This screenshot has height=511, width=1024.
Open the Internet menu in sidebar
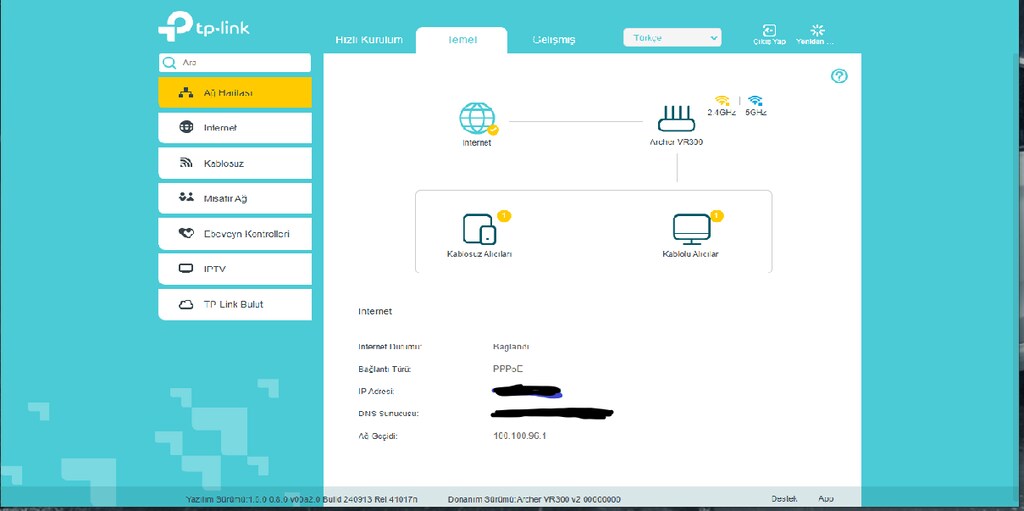(234, 127)
